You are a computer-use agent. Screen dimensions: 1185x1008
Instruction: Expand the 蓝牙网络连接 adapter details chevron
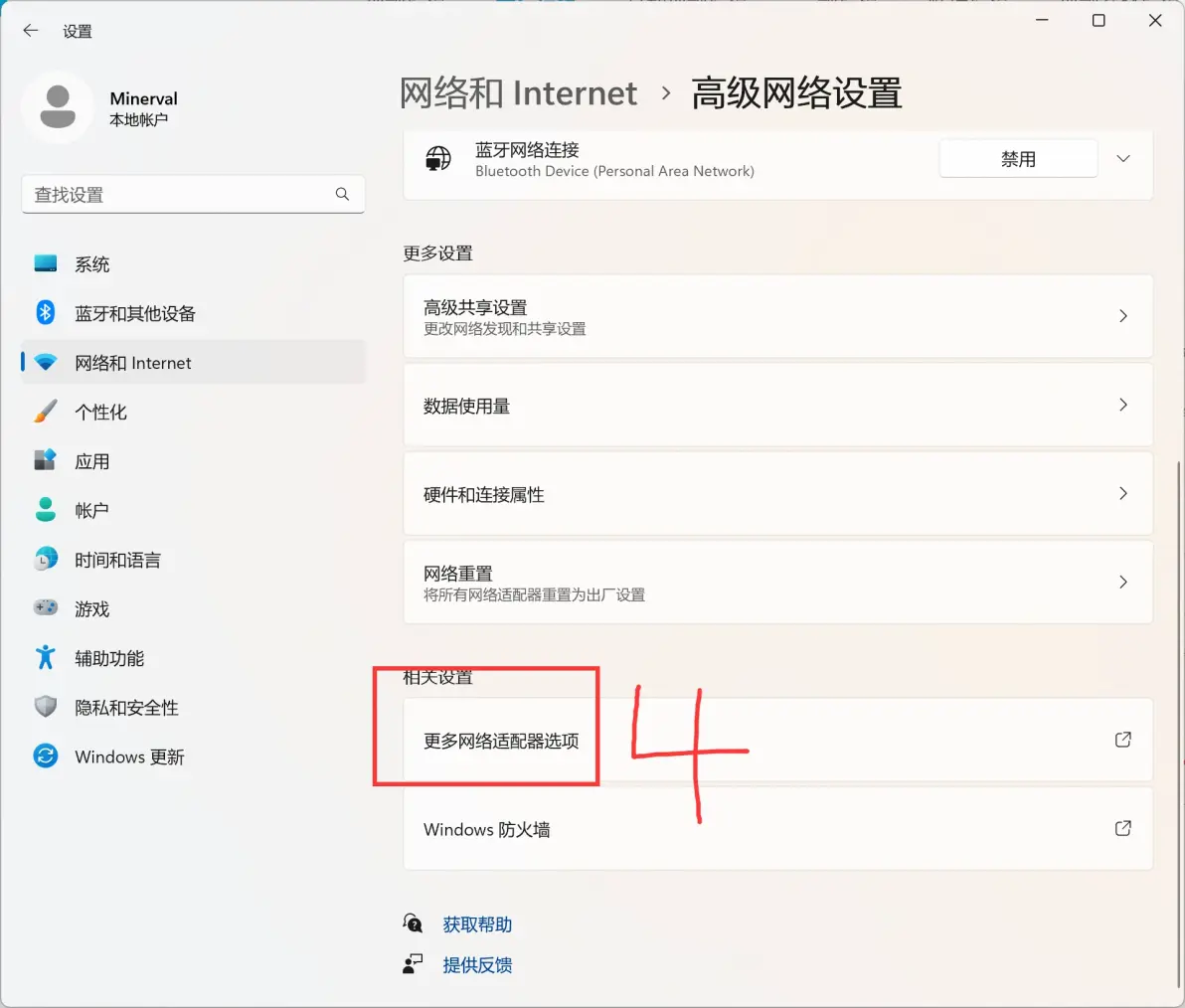tap(1123, 159)
